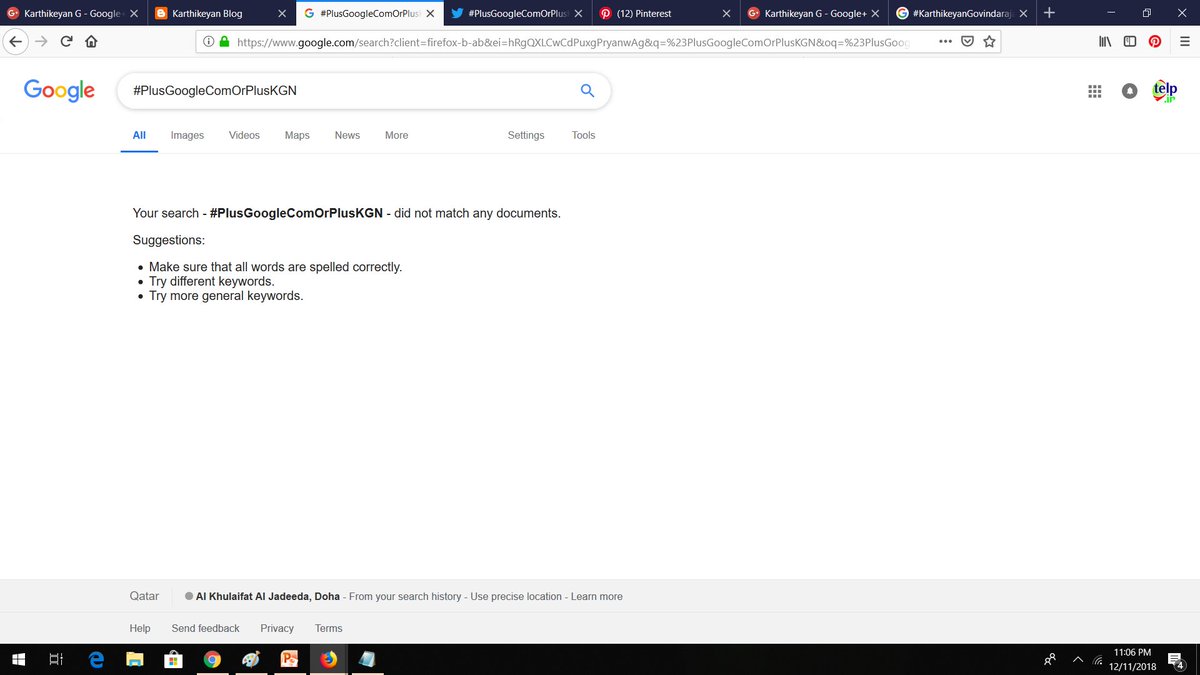Open Task View on the taskbar
This screenshot has height=675, width=1200.
point(57,659)
